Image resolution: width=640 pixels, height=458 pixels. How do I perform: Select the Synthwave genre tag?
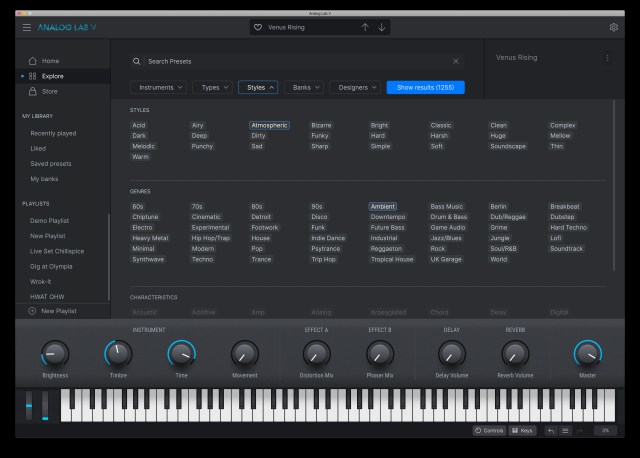tap(148, 259)
